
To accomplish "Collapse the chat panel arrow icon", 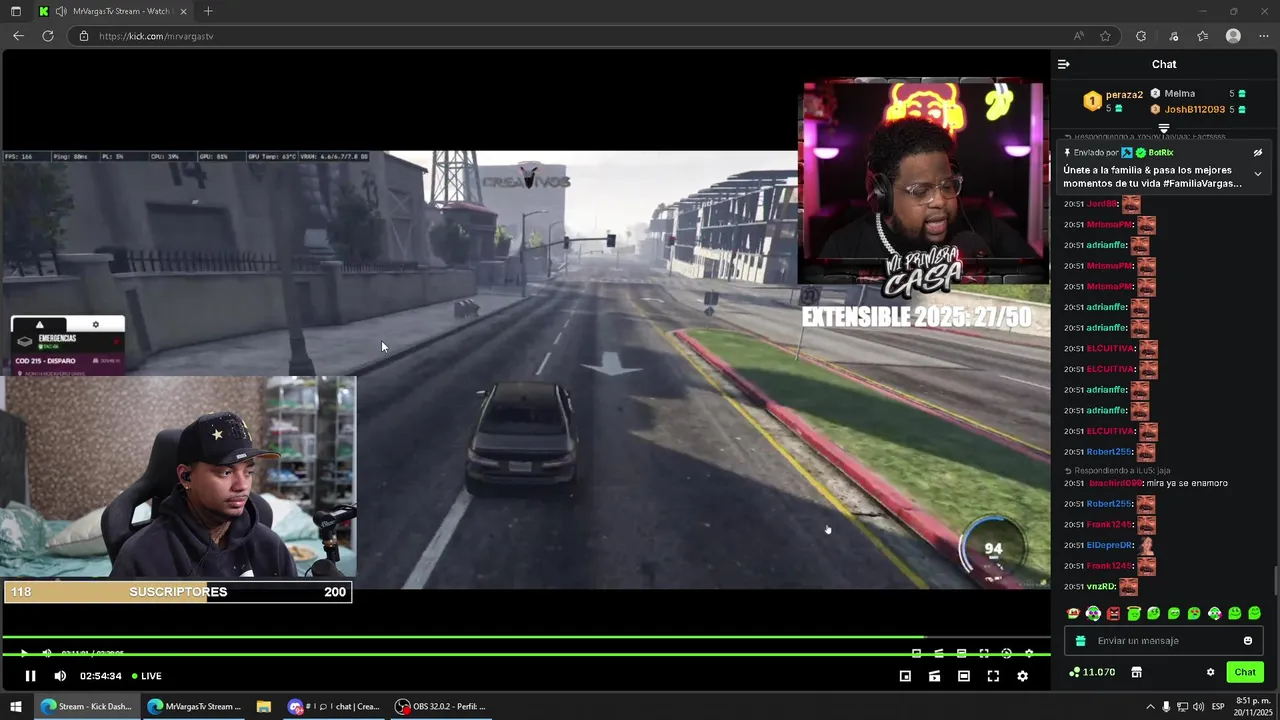I will (1064, 64).
